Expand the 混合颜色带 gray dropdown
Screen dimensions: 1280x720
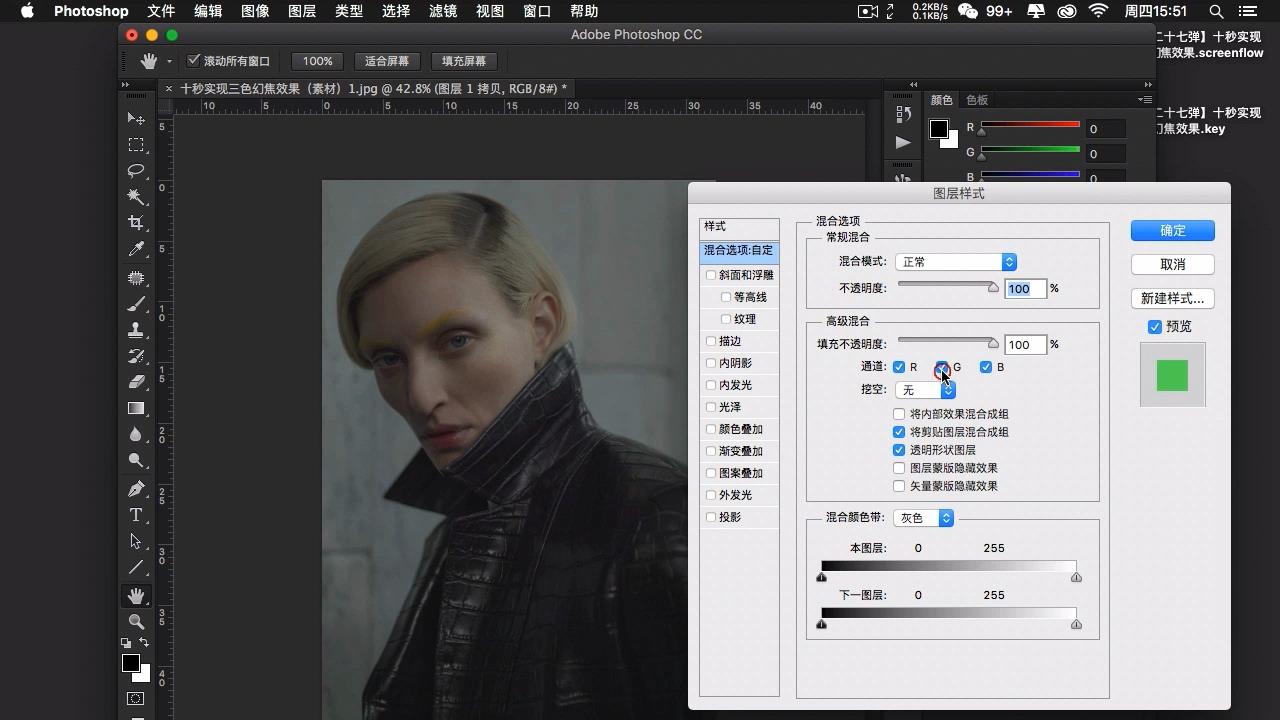(923, 518)
